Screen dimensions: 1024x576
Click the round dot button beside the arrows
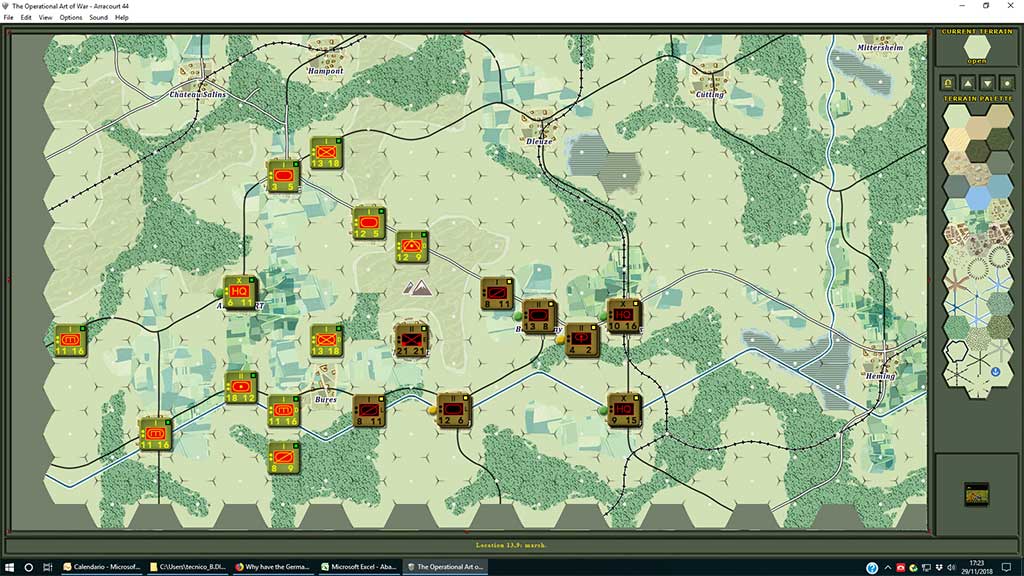tap(1006, 83)
